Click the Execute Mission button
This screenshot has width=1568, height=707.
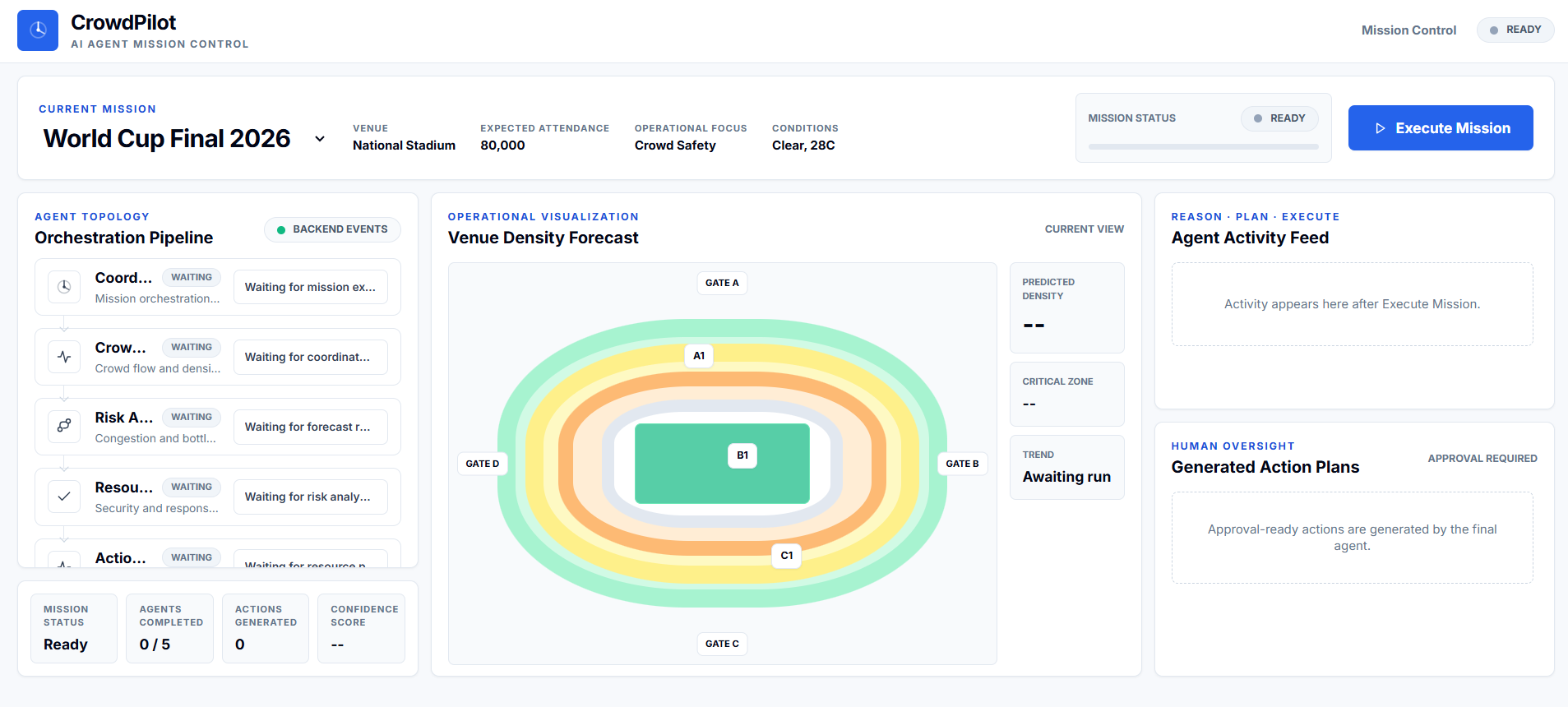click(x=1441, y=128)
